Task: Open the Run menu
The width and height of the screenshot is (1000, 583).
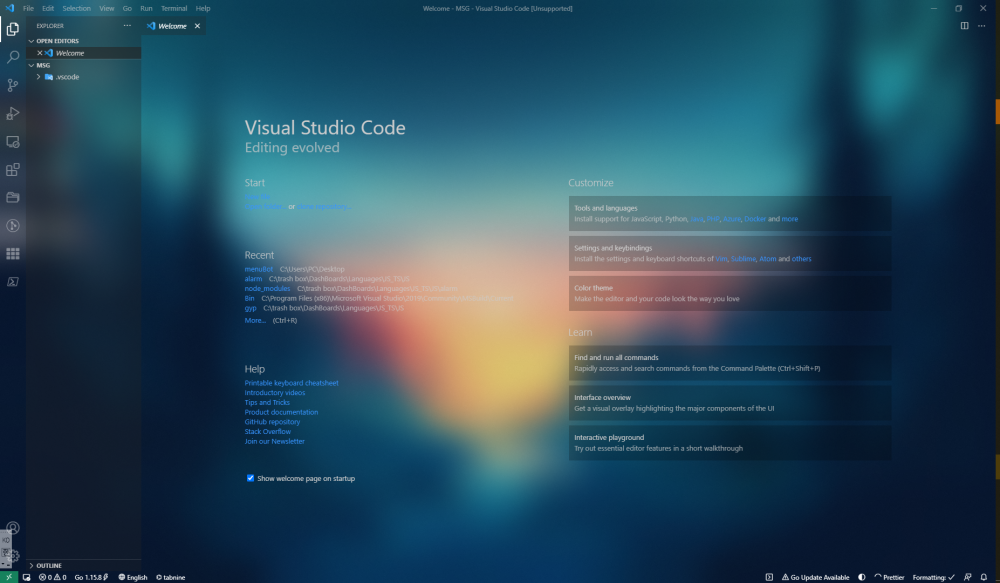Action: pyautogui.click(x=146, y=8)
